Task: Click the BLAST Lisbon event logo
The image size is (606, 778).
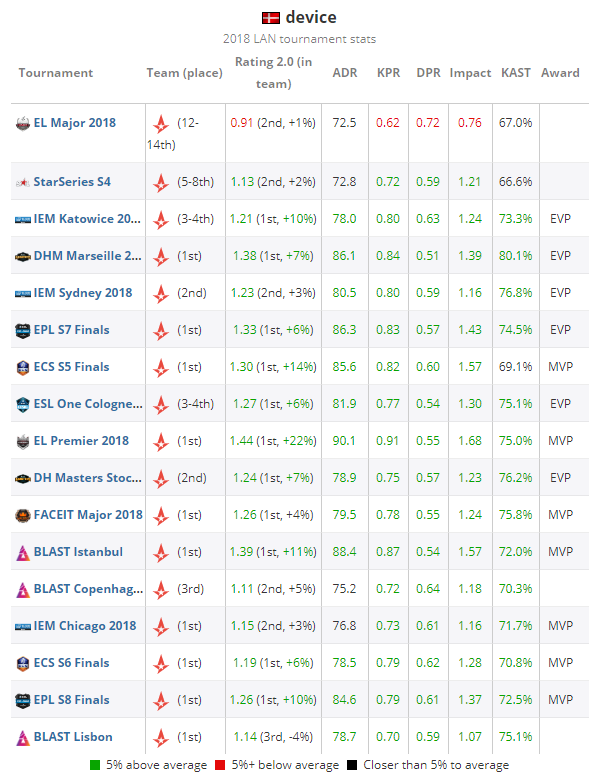Action: tap(23, 737)
